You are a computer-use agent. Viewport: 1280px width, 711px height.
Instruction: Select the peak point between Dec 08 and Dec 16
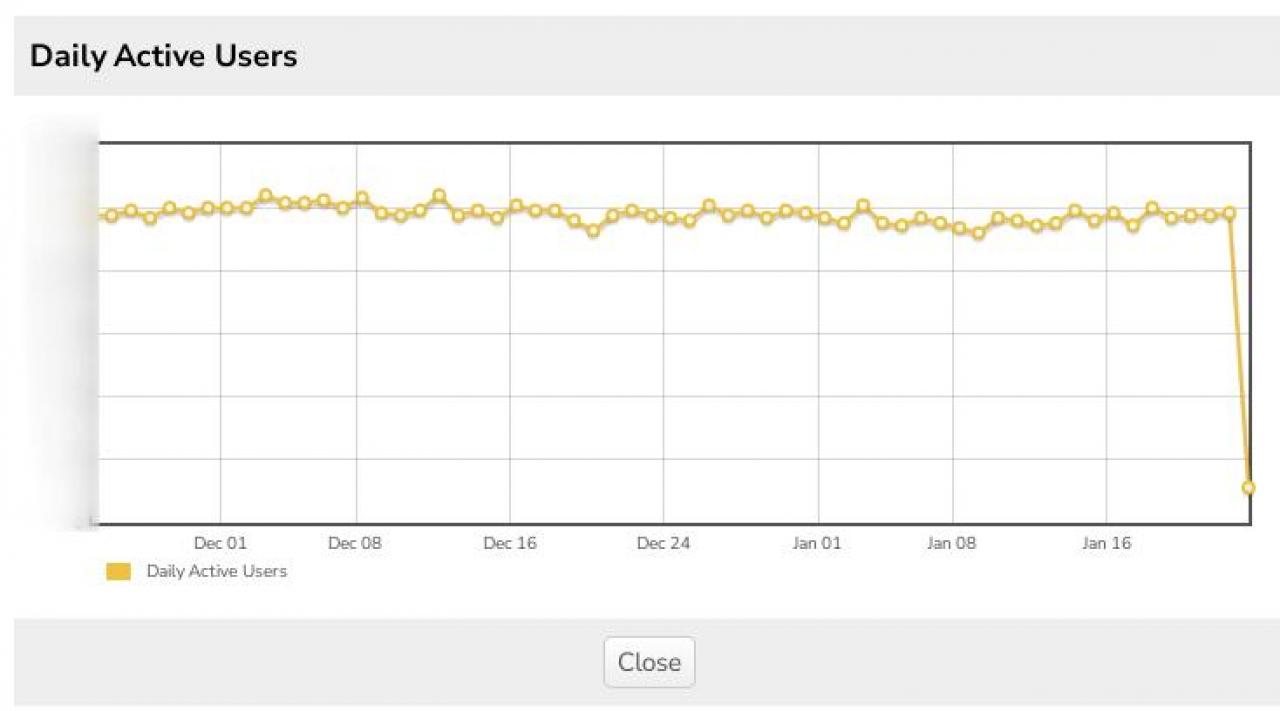(439, 195)
